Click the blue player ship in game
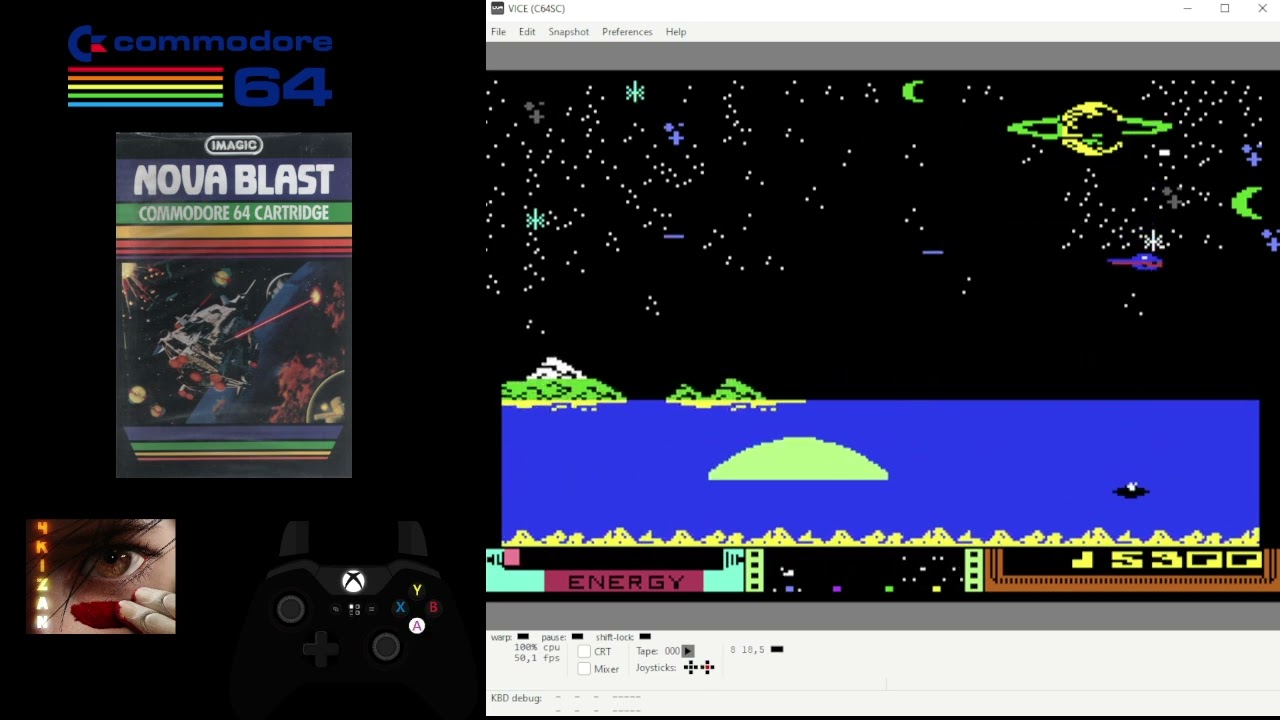Viewport: 1280px width, 720px height. (1136, 262)
